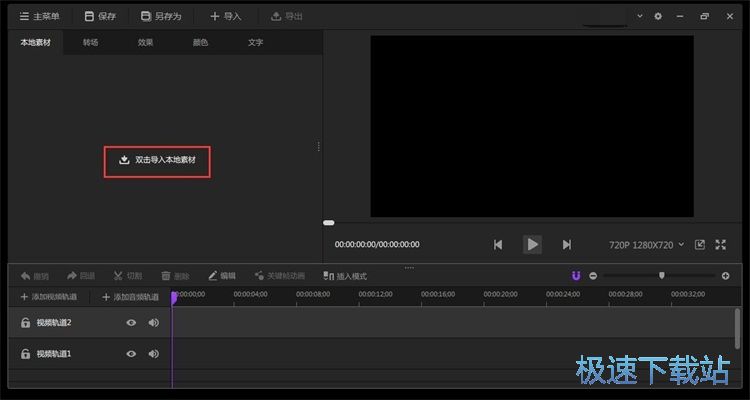This screenshot has width=750, height=400.
Task: Switch to 效果 effects tab
Action: (x=145, y=43)
